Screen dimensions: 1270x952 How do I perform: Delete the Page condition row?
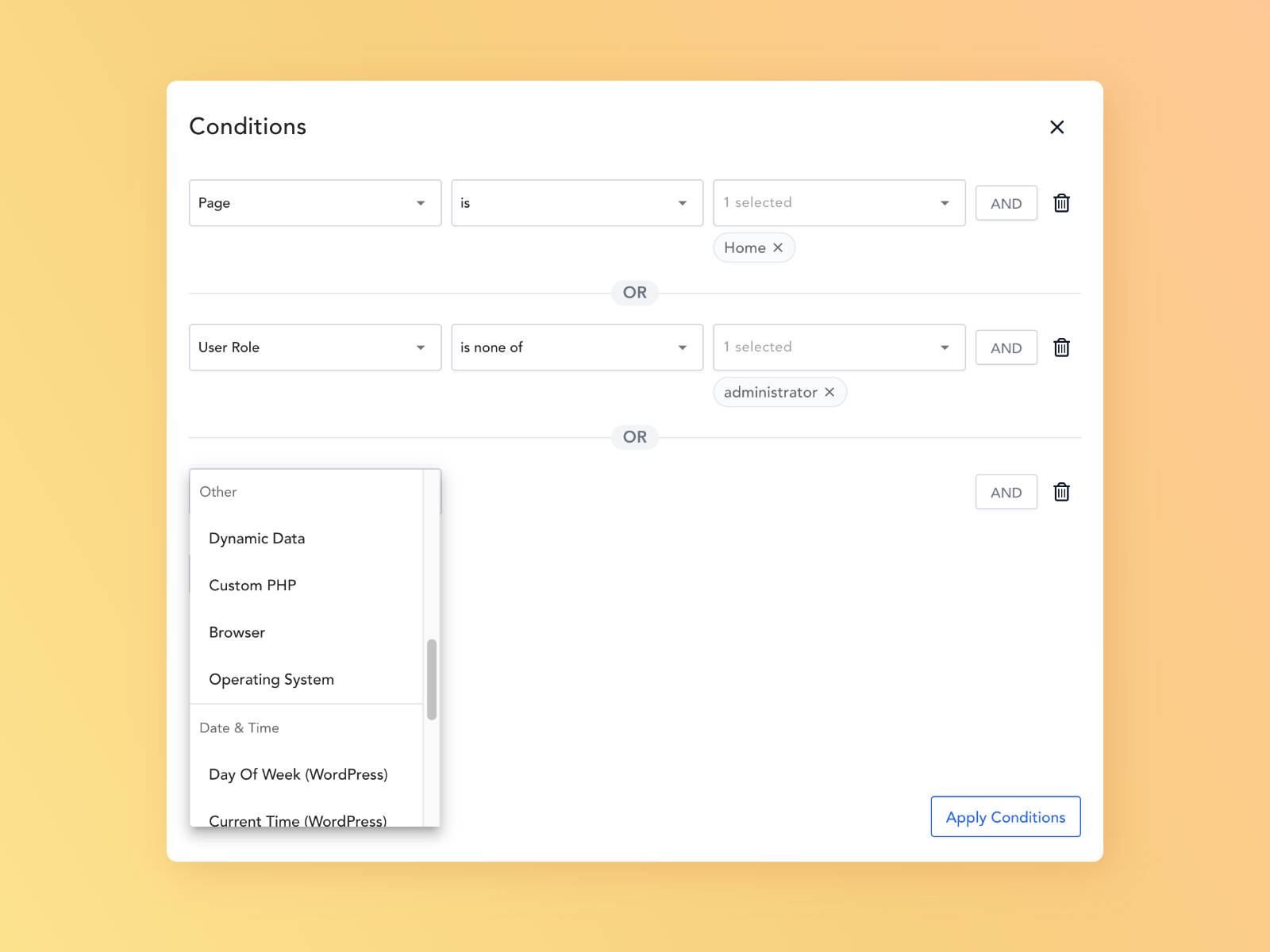[x=1061, y=203]
